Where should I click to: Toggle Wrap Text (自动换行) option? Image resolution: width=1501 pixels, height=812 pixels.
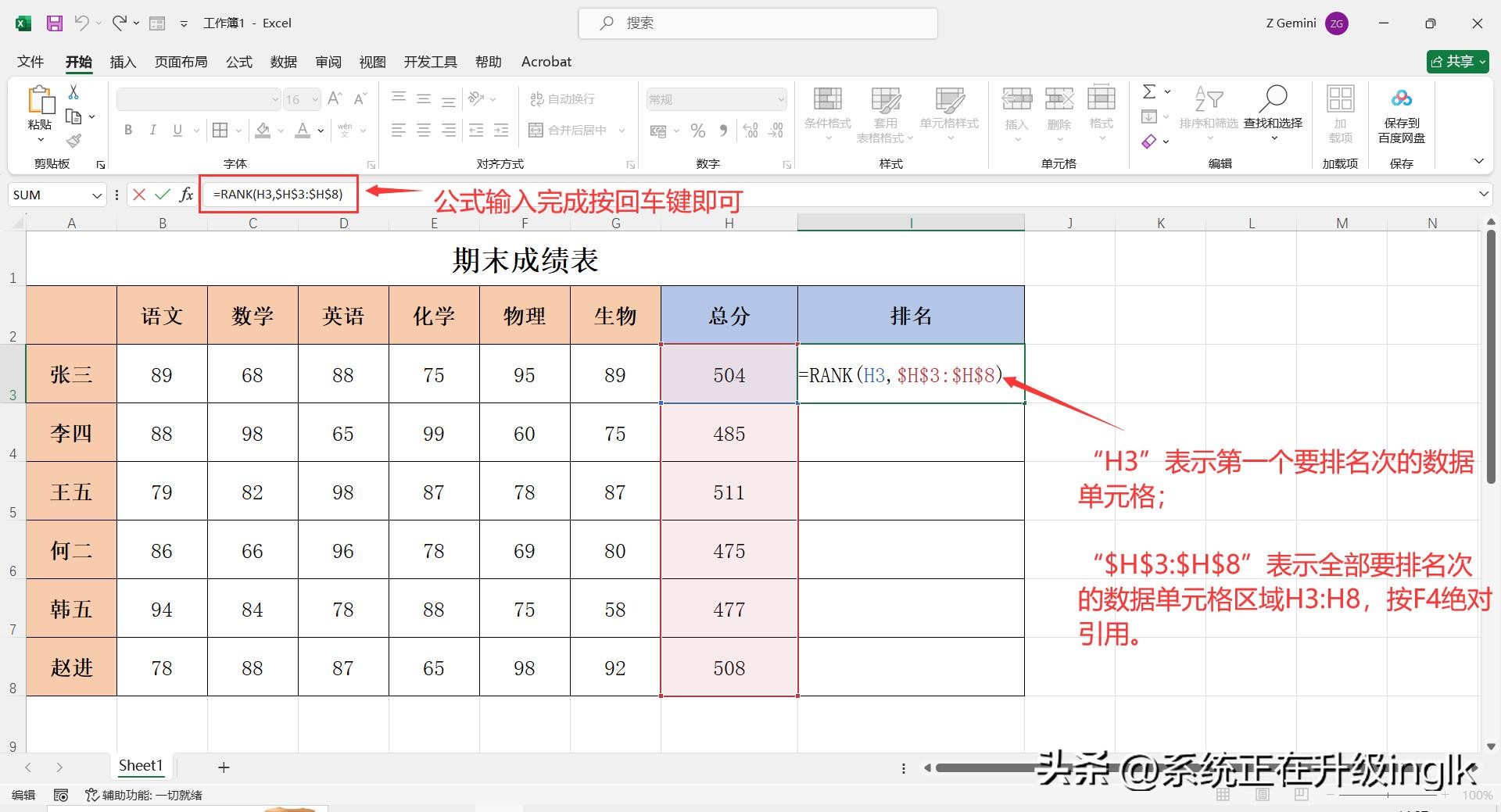(562, 99)
